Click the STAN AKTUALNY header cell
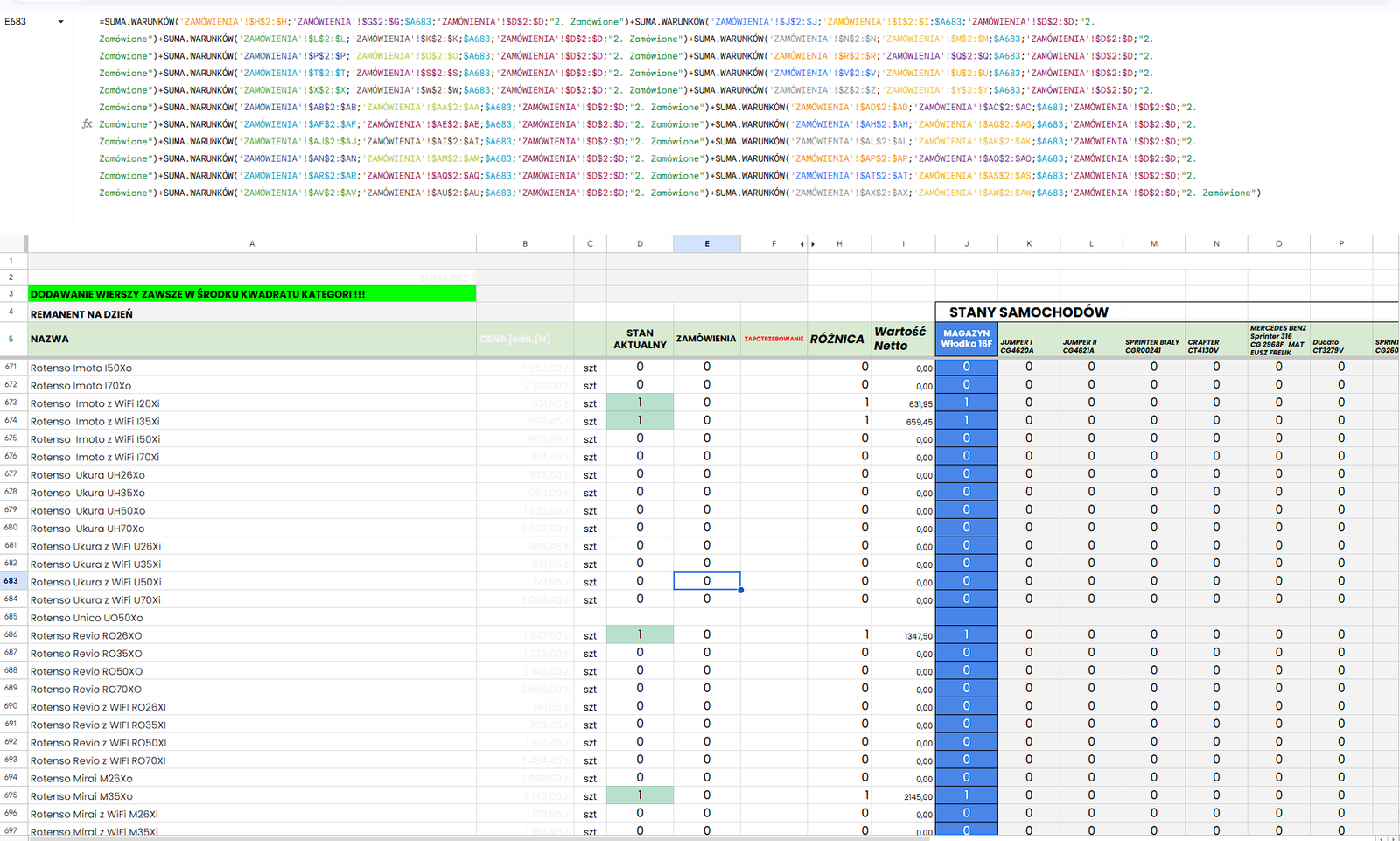Viewport: 1400px width, 841px height. (x=640, y=339)
